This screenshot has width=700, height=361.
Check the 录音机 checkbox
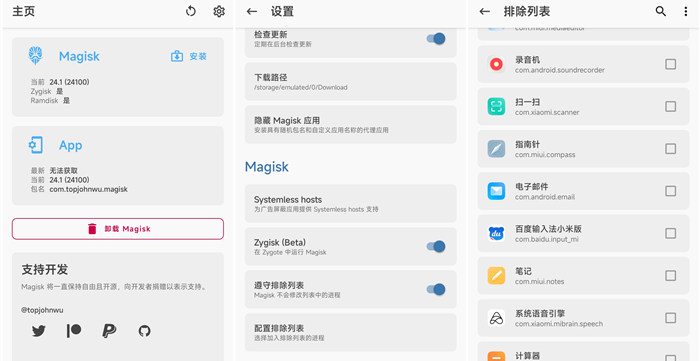(x=671, y=64)
